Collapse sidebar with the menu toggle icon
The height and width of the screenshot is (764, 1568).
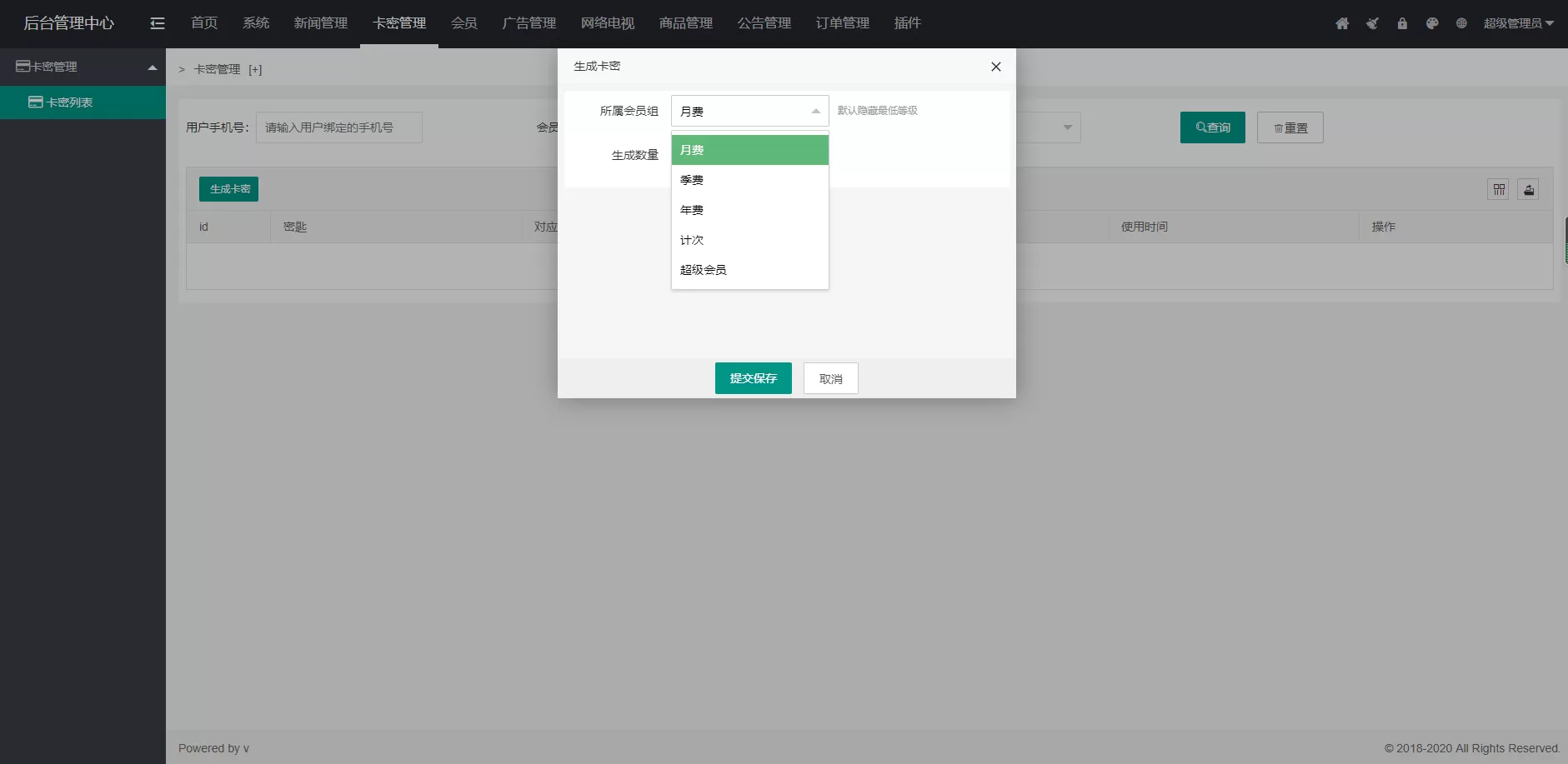tap(158, 23)
